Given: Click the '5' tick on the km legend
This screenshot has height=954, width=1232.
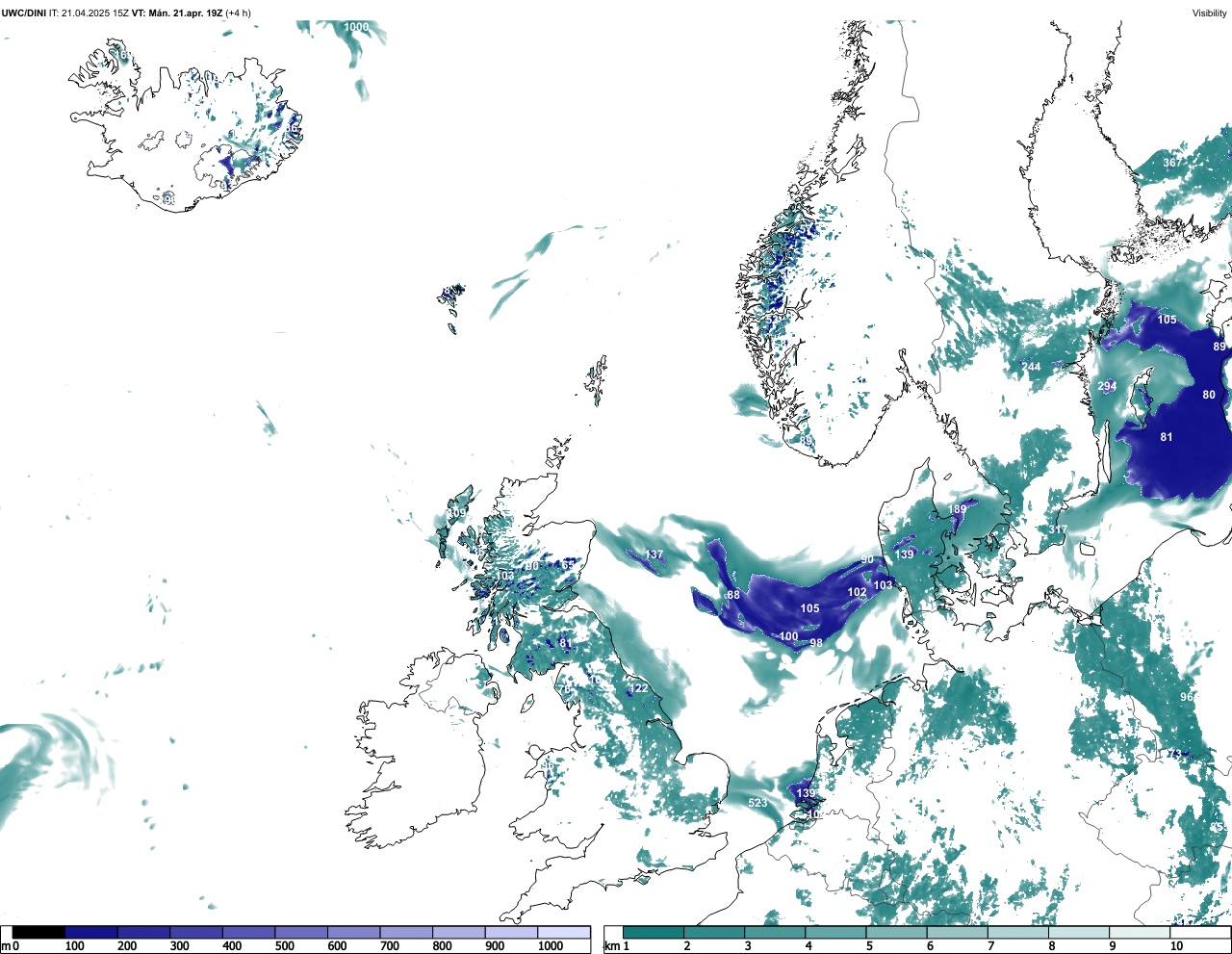Looking at the screenshot, I should coord(869,946).
